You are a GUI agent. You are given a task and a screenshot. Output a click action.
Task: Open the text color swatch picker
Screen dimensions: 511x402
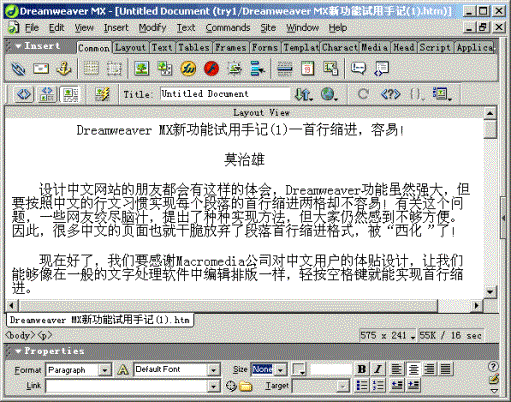[299, 369]
